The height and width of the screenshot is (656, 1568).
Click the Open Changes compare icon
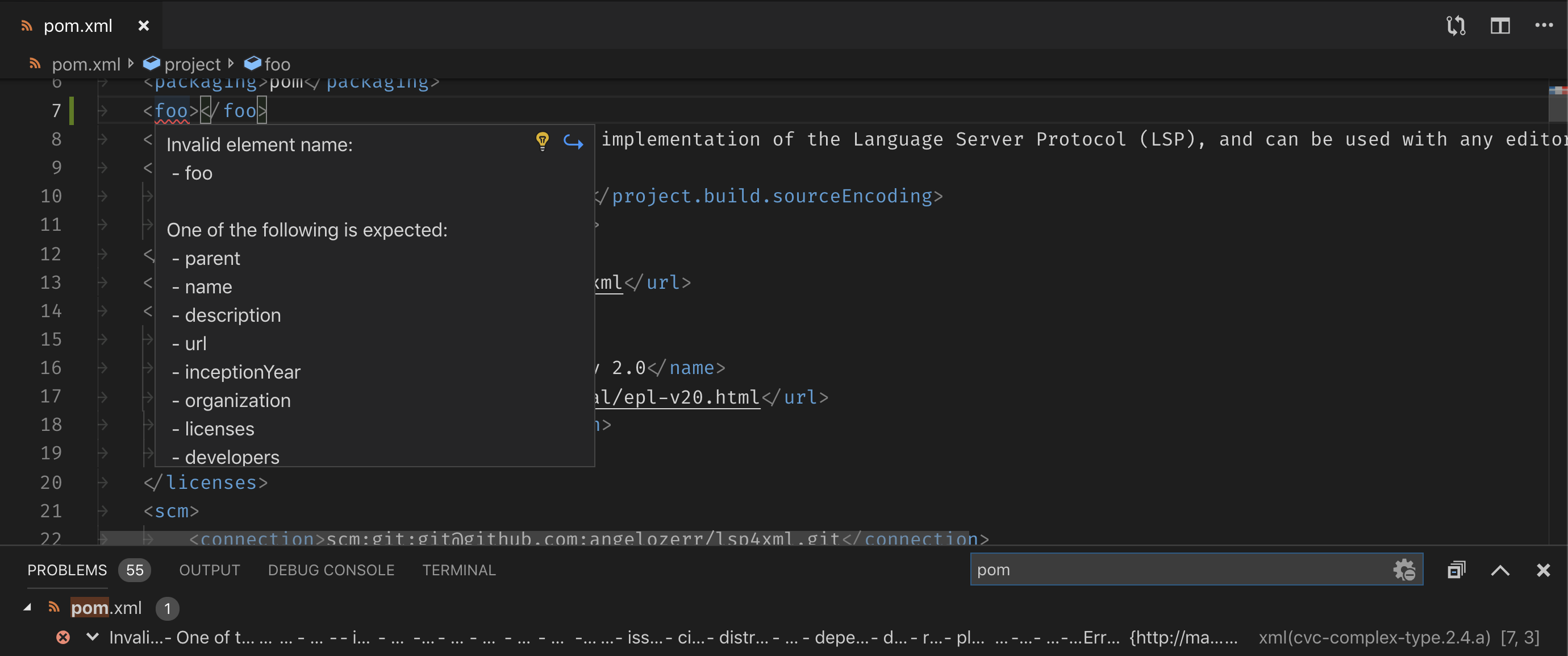(x=1456, y=26)
